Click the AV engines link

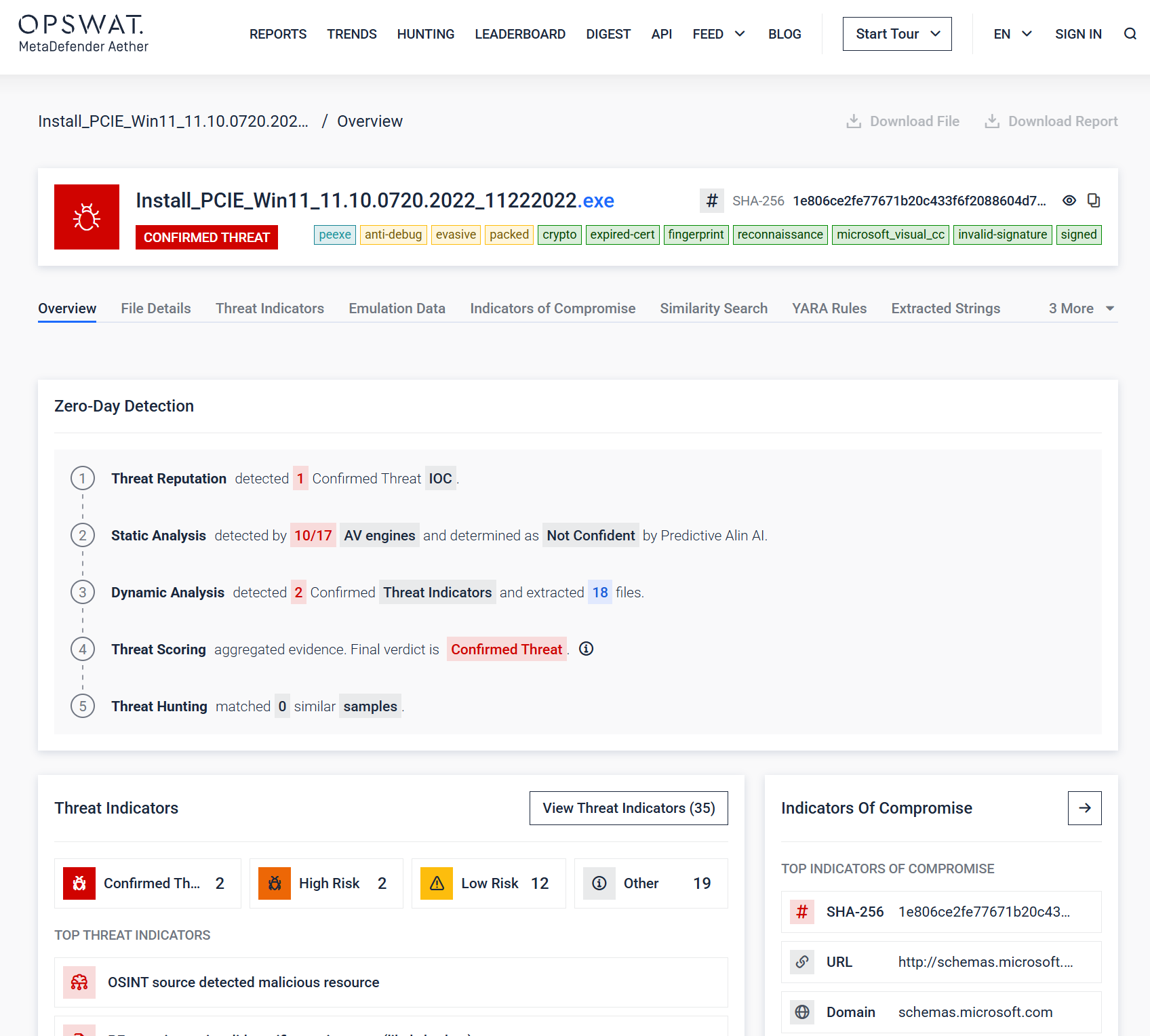380,536
